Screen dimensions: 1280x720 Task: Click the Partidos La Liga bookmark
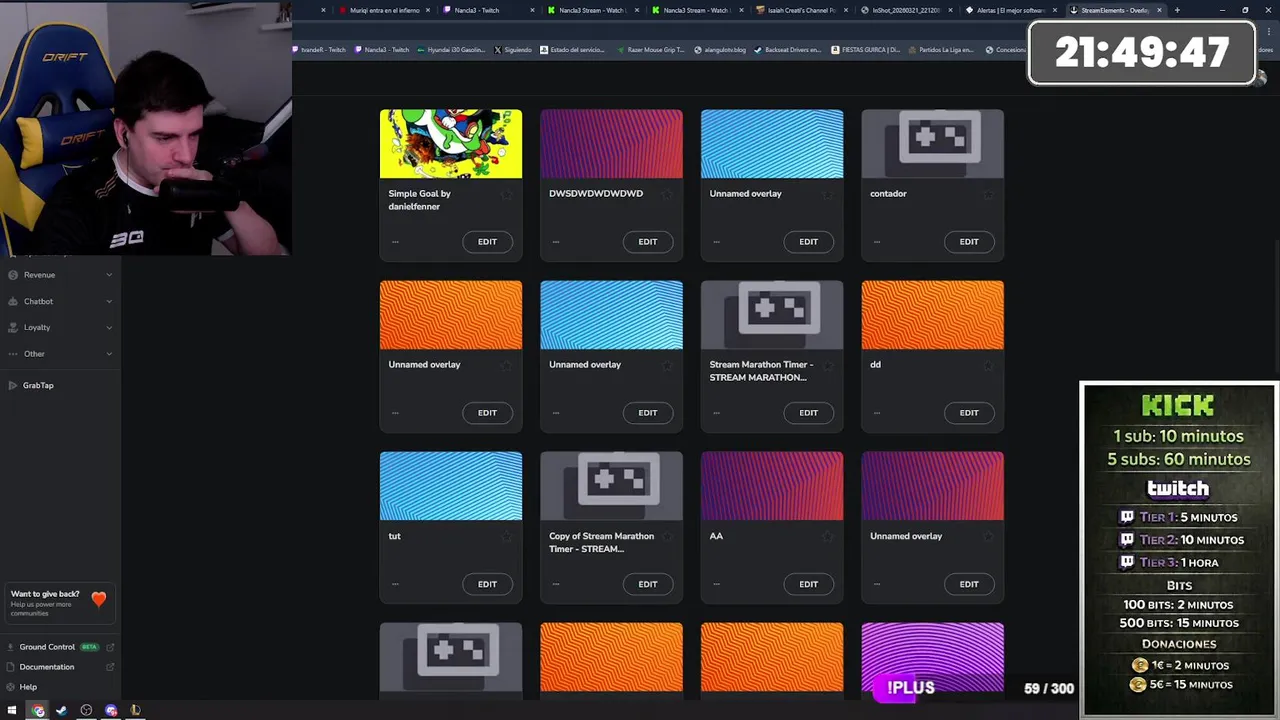pyautogui.click(x=941, y=49)
